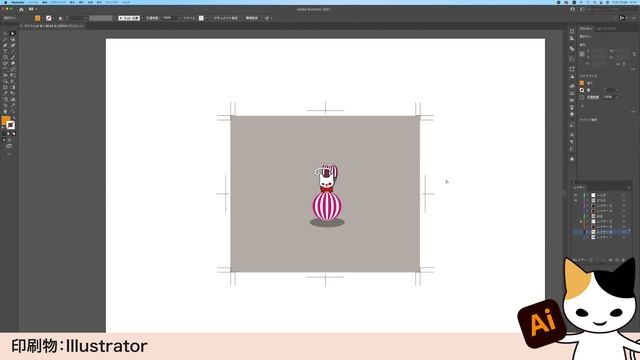Screen dimensions: 640x360
Task: Choose the Eraser tool
Action: [x=13, y=63]
